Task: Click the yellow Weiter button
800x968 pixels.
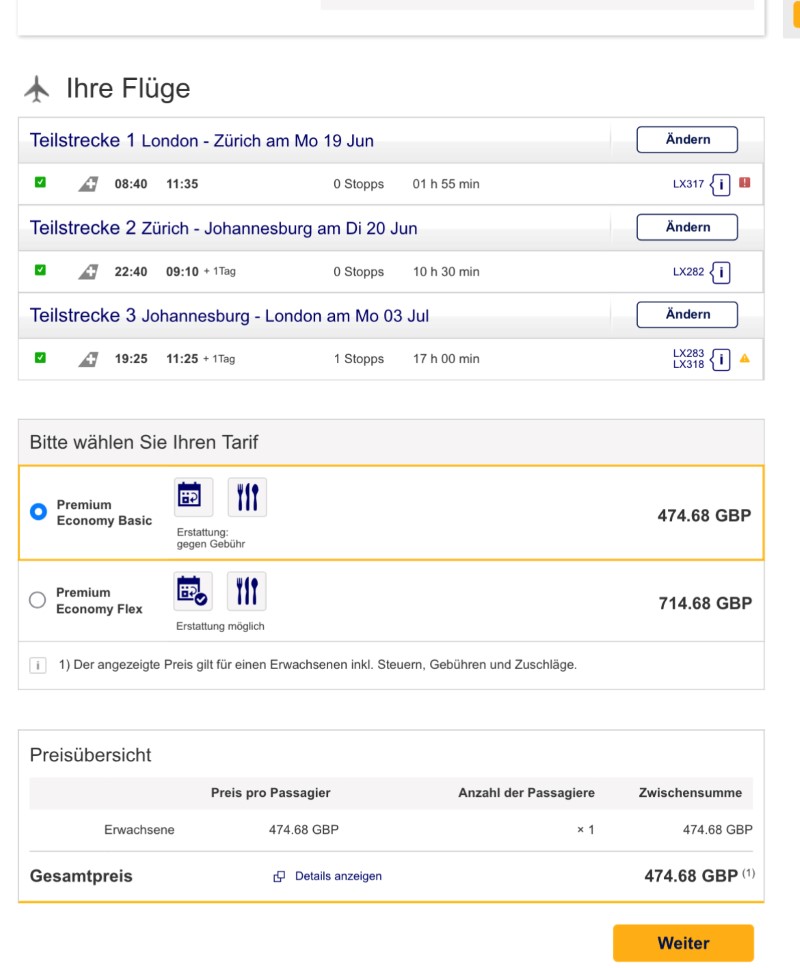Action: coord(683,943)
